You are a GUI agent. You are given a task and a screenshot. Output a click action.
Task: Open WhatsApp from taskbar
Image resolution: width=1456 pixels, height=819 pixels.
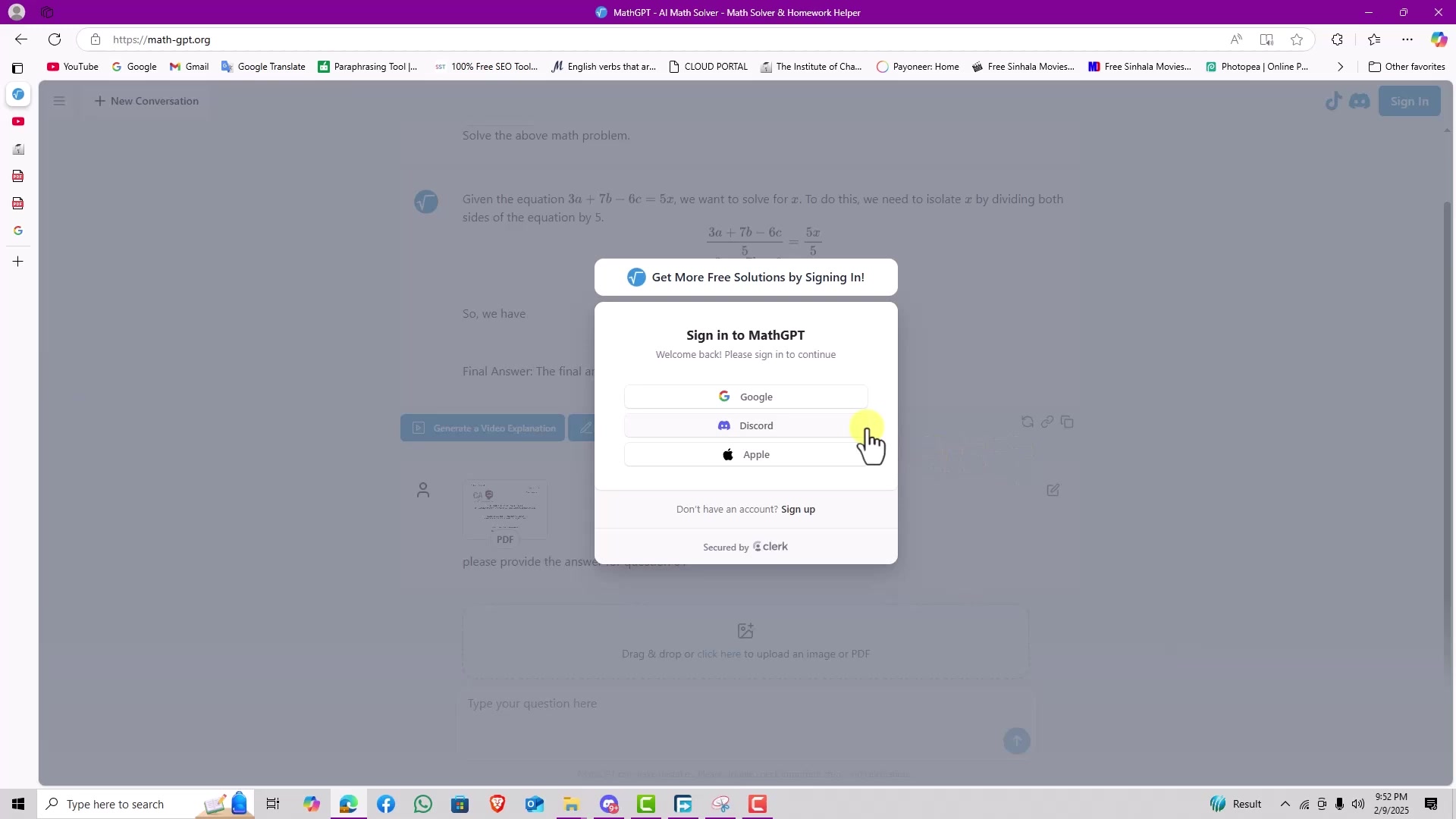click(422, 804)
